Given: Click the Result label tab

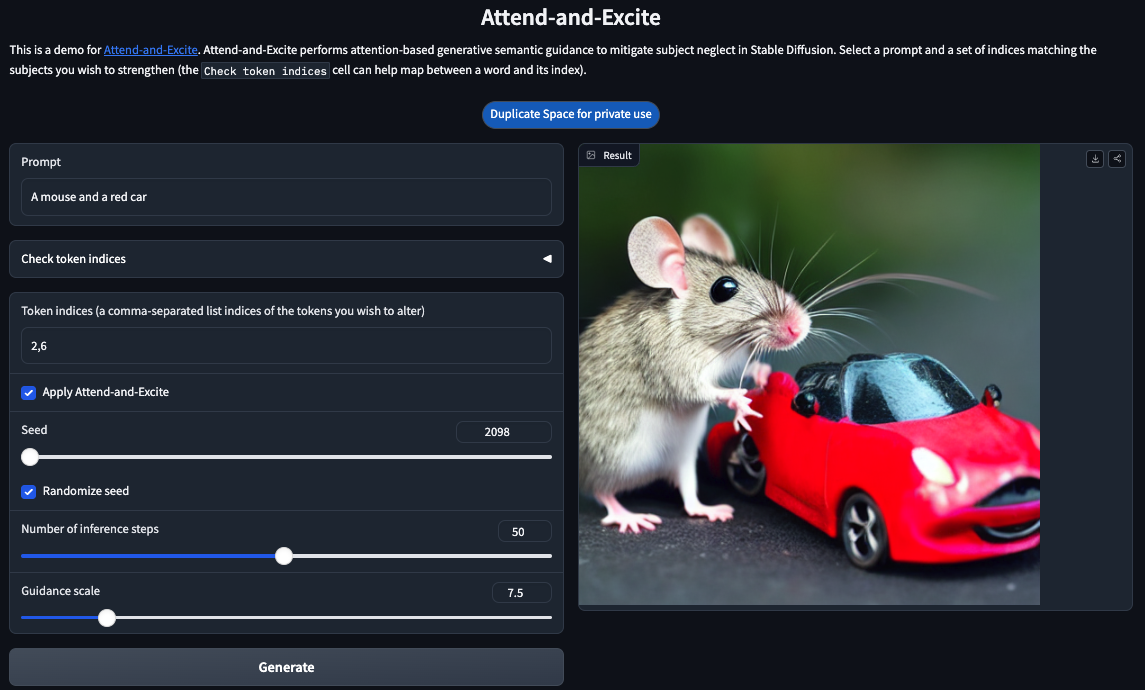Looking at the screenshot, I should coord(617,155).
